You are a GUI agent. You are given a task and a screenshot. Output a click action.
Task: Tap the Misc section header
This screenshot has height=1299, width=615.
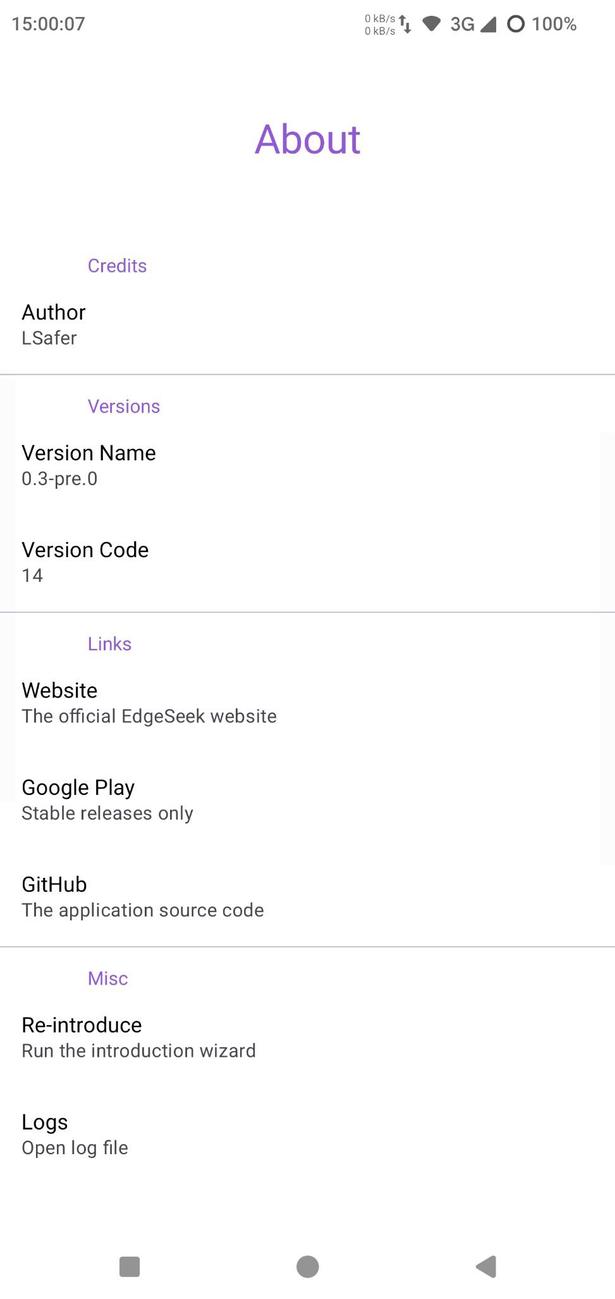click(x=107, y=978)
